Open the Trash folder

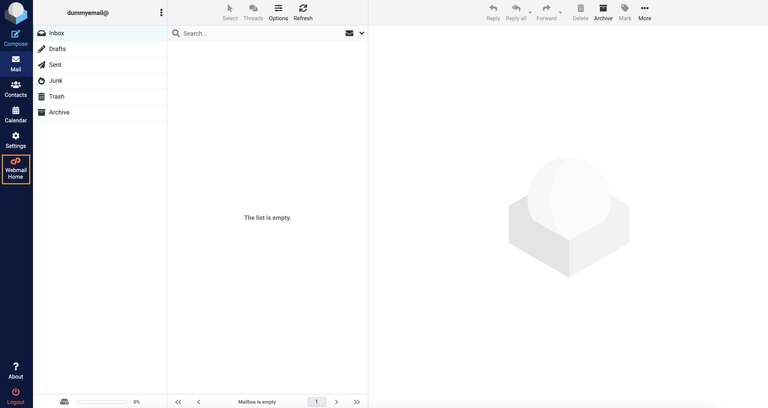point(100,96)
